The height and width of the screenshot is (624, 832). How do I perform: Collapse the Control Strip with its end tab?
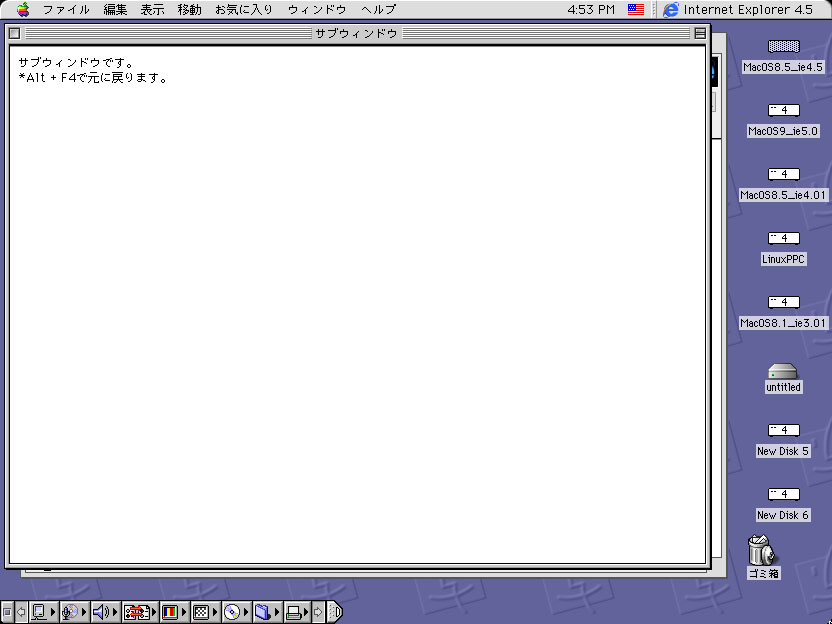(x=335, y=612)
